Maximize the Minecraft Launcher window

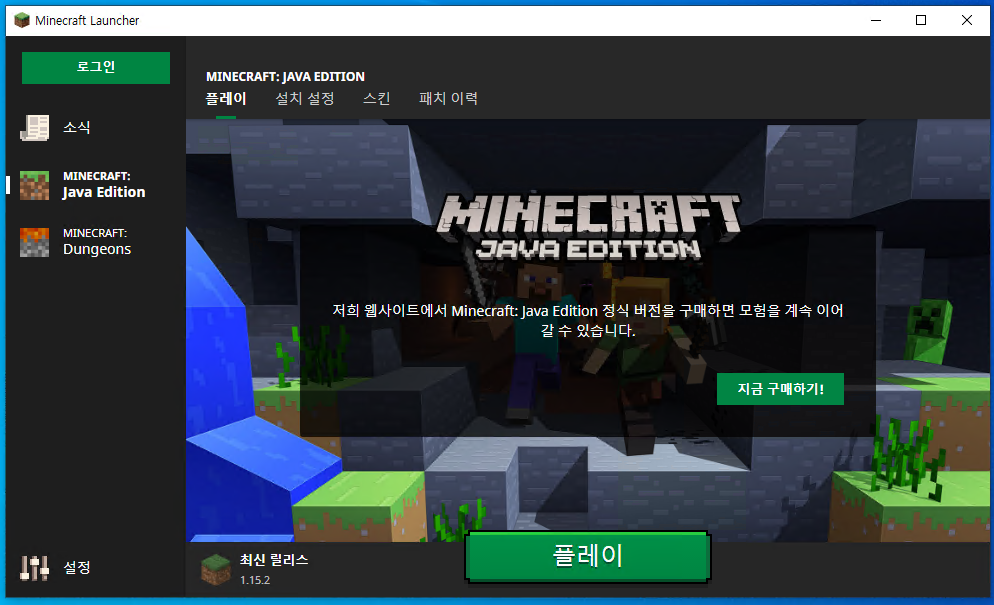point(921,20)
